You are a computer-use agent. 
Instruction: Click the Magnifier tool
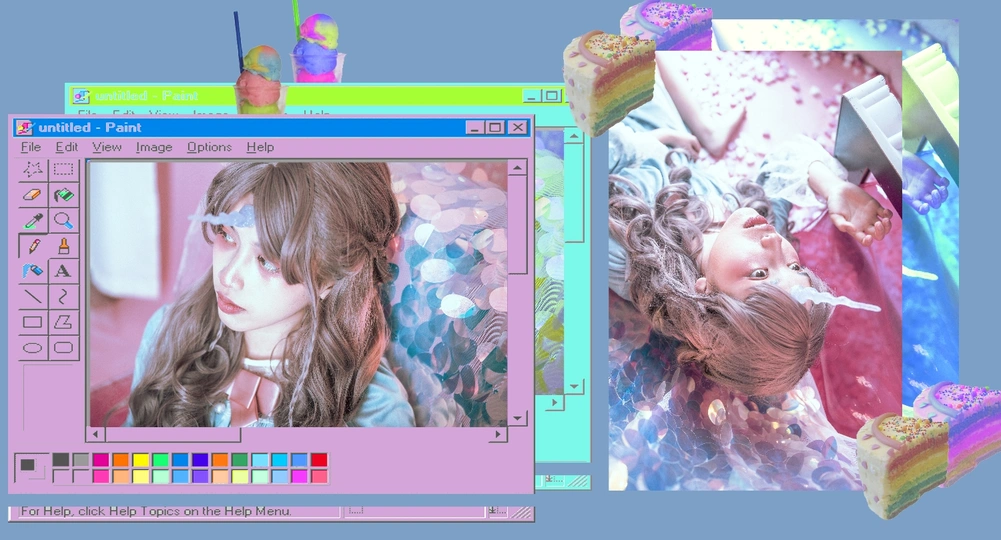click(x=63, y=220)
